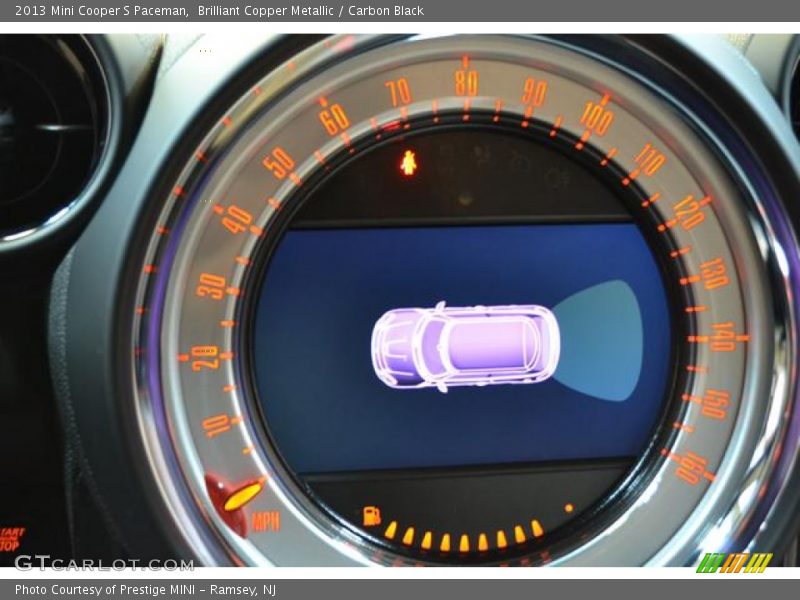Click the 20 mark on speedometer

point(205,357)
